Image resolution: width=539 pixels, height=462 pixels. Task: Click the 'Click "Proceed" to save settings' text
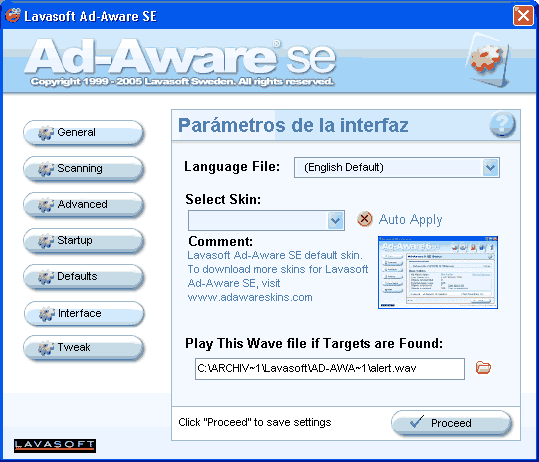click(x=255, y=422)
